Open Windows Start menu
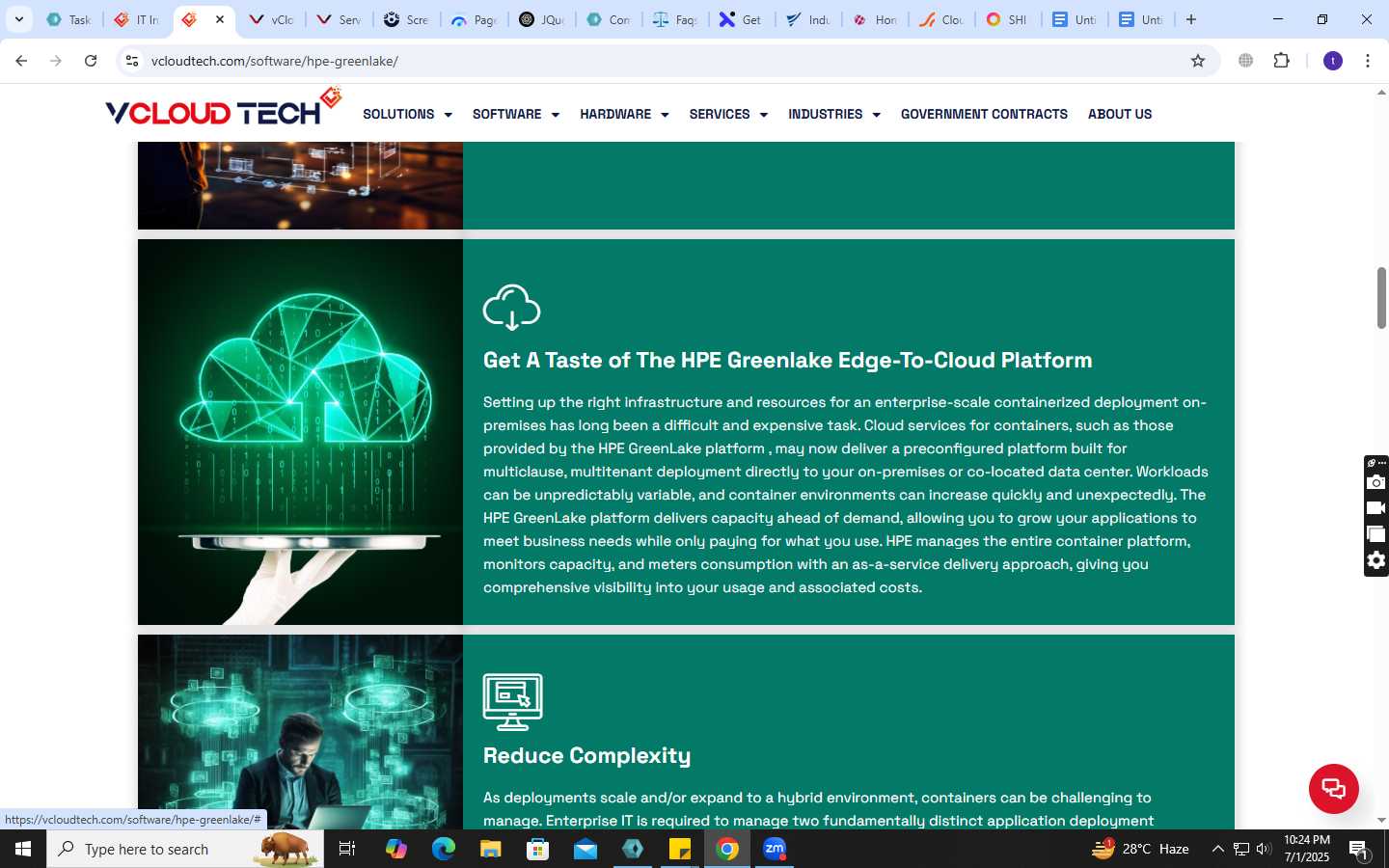This screenshot has width=1389, height=868. (23, 849)
